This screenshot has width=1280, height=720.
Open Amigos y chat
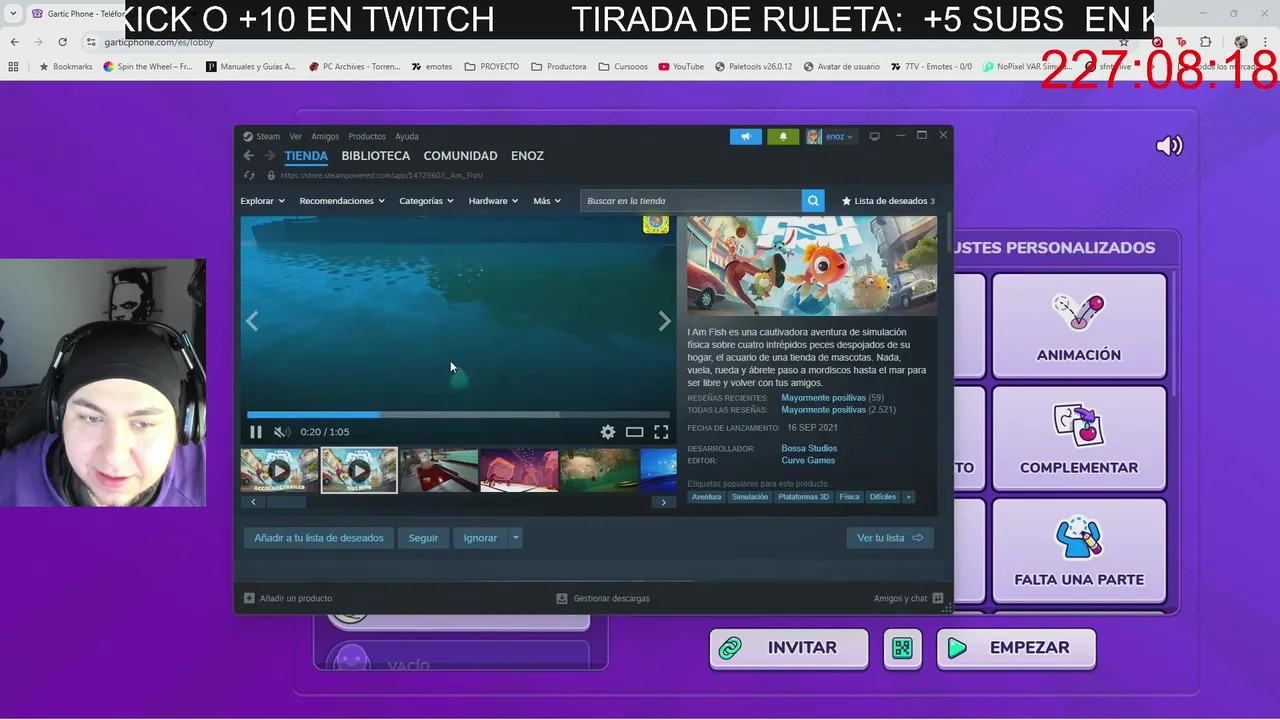pyautogui.click(x=909, y=598)
